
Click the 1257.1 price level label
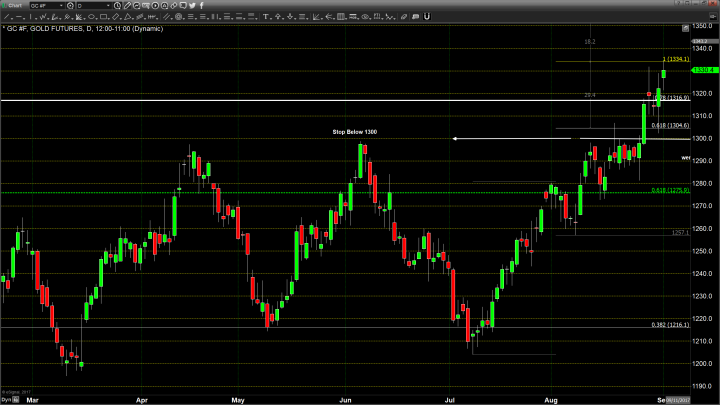coord(681,232)
